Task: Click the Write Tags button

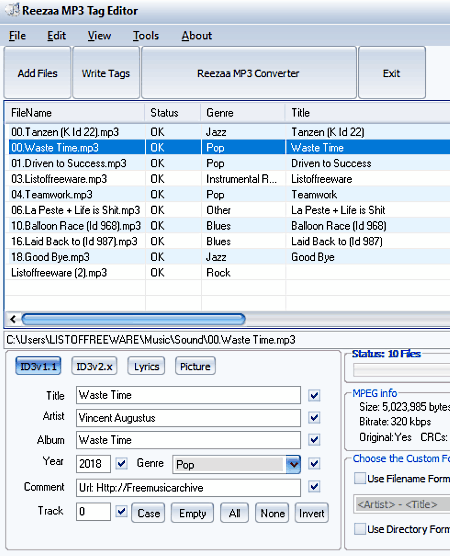Action: [x=106, y=73]
